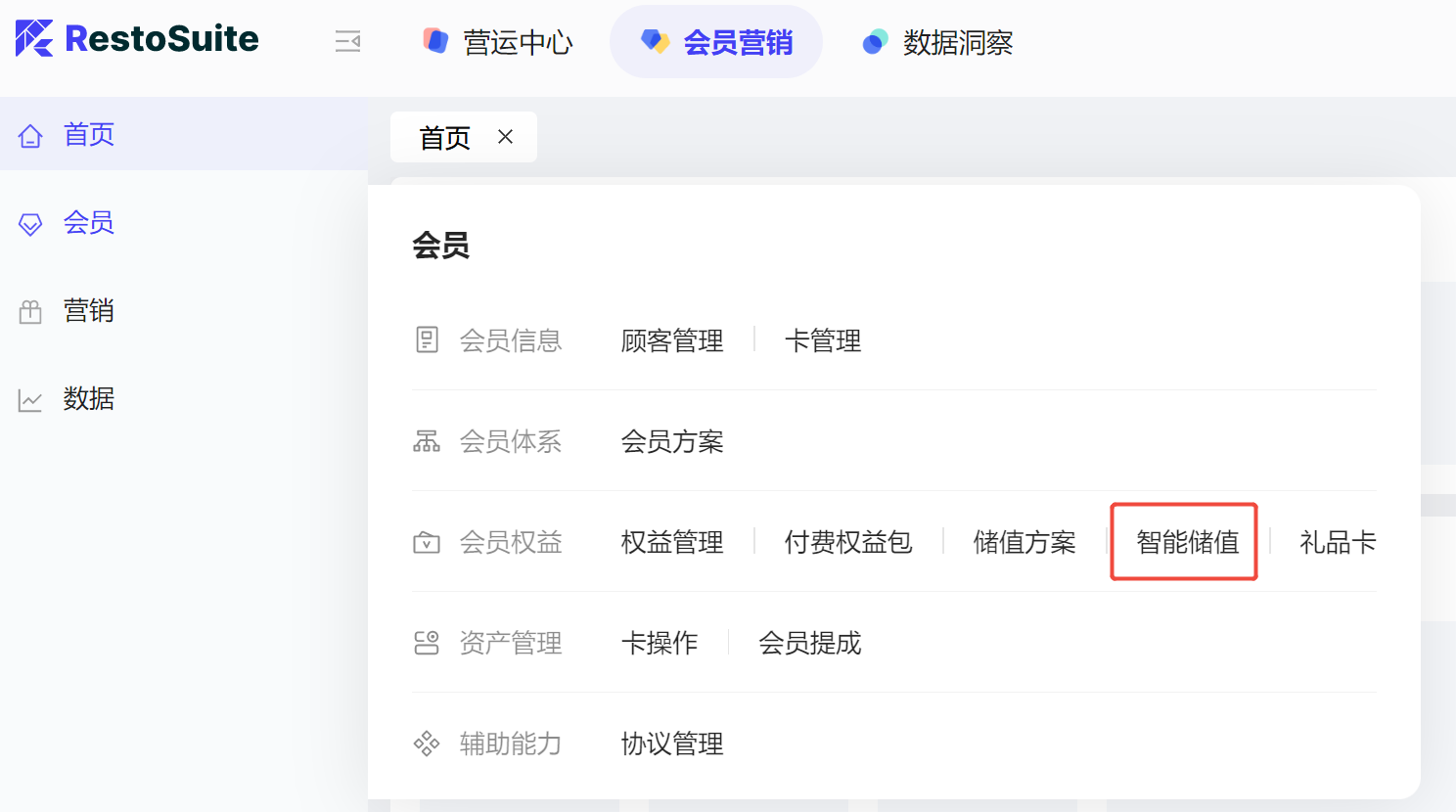This screenshot has height=812, width=1456.
Task: Go to 卡管理 page
Action: tap(823, 340)
